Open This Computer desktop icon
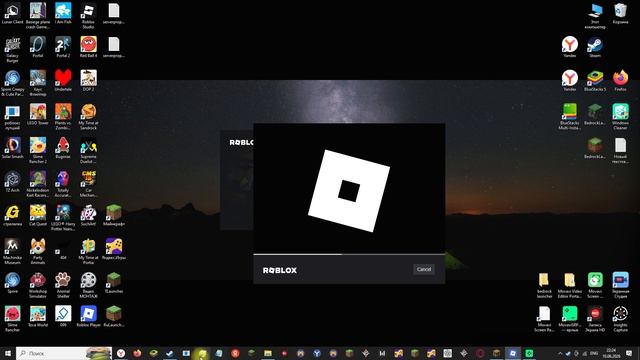The width and height of the screenshot is (640, 360). pyautogui.click(x=595, y=16)
